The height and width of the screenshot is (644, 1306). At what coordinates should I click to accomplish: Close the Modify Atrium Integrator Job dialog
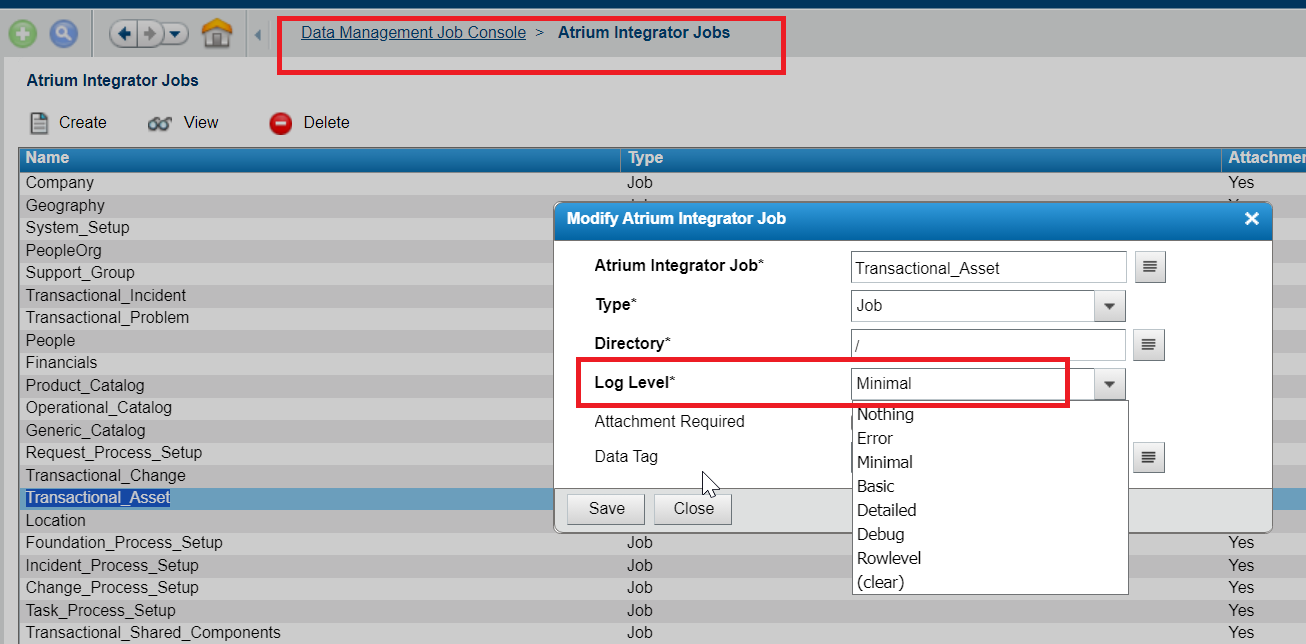click(x=1251, y=218)
